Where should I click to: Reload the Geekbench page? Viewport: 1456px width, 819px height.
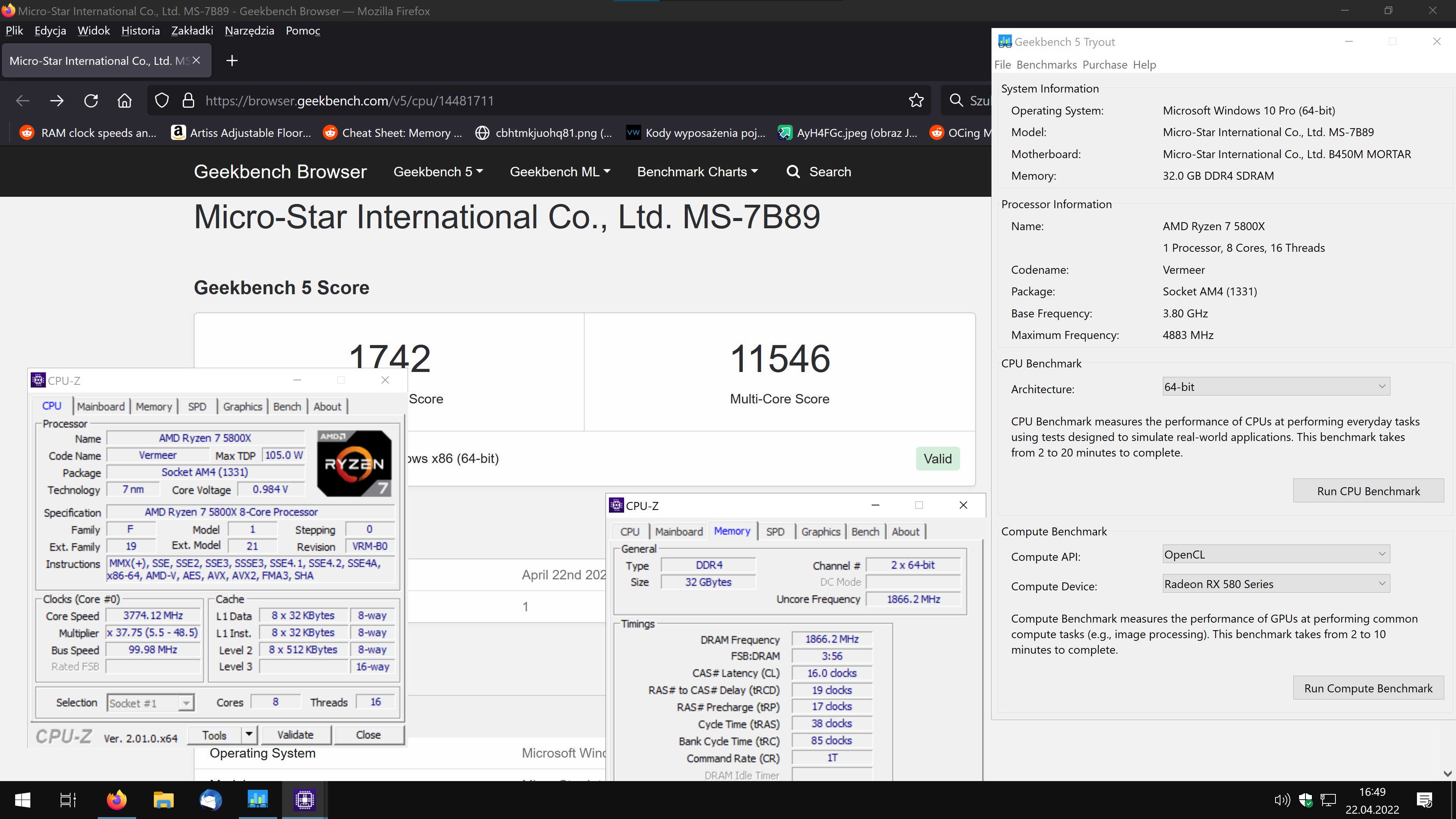pos(91,100)
